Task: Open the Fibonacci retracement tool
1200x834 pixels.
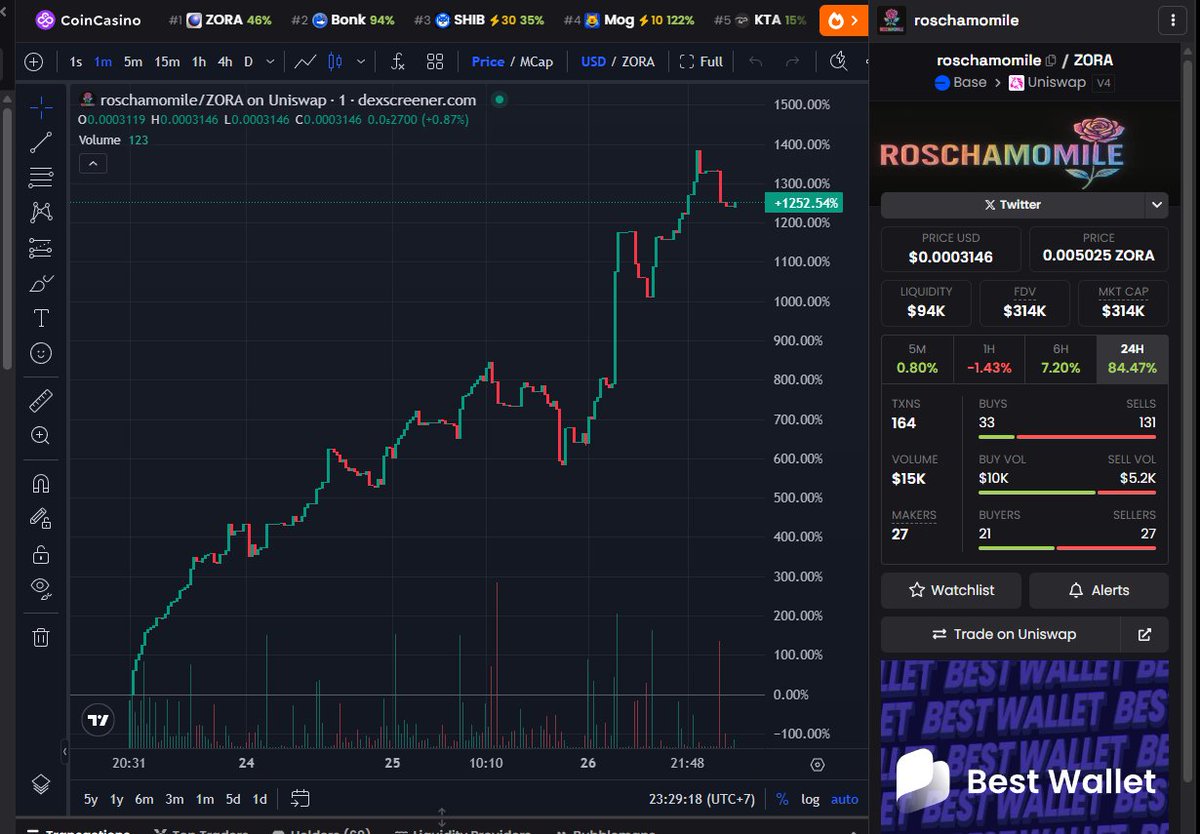Action: 41,178
